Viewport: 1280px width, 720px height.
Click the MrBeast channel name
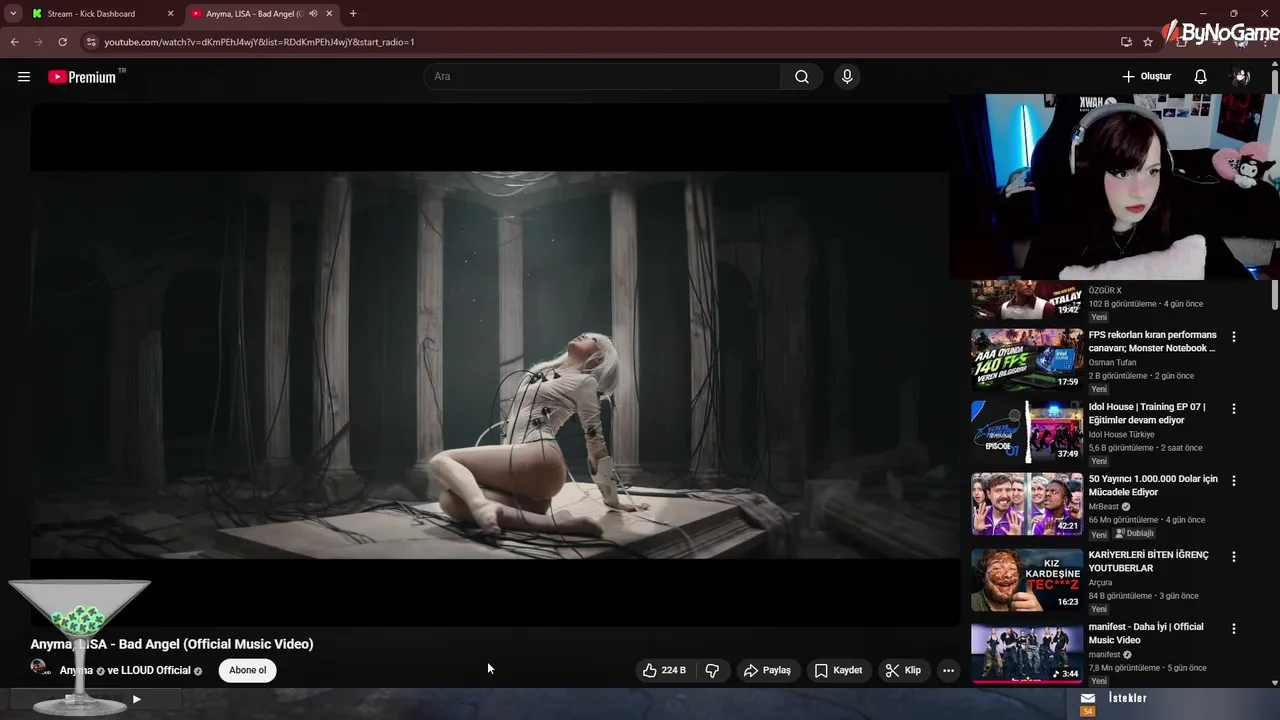[x=1104, y=507]
